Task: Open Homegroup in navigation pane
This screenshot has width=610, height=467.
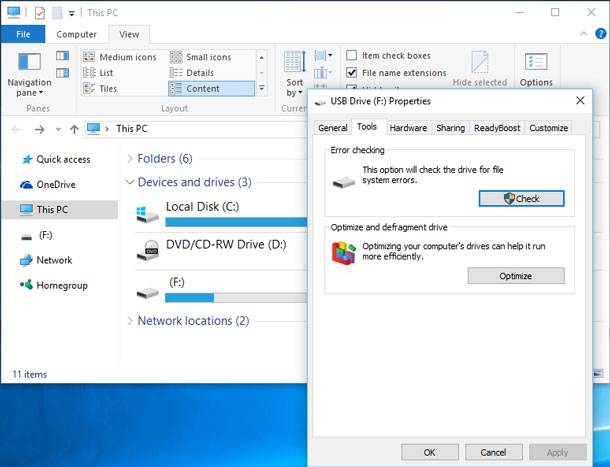Action: coord(54,285)
